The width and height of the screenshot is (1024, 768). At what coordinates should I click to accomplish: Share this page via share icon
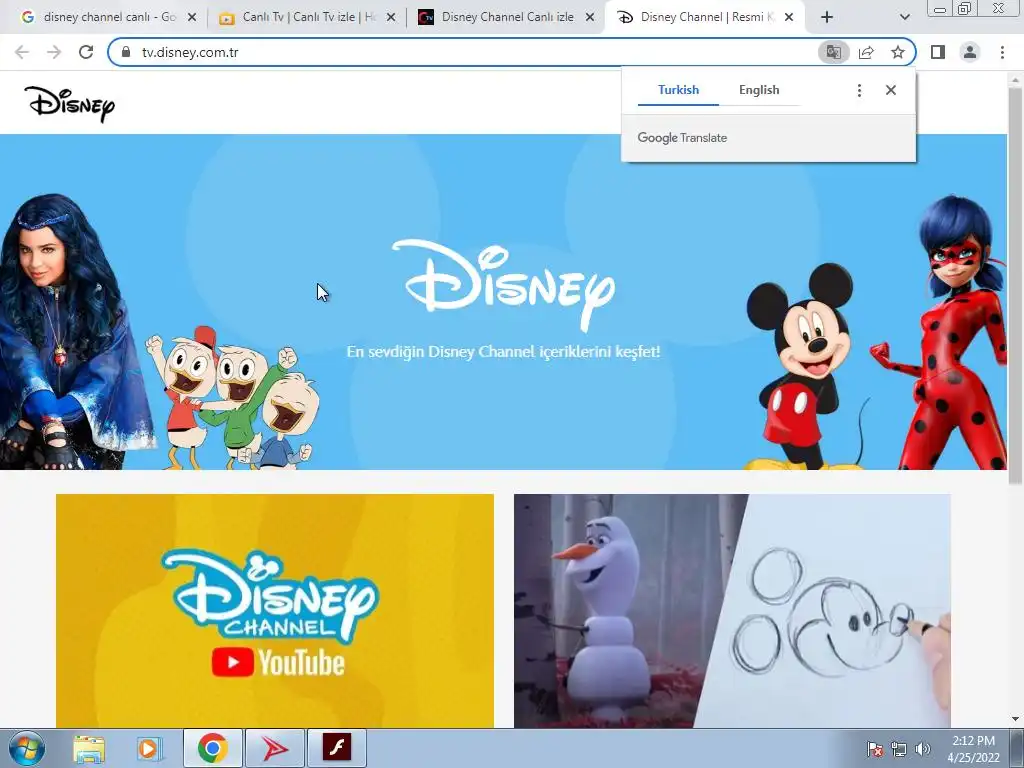(x=866, y=52)
